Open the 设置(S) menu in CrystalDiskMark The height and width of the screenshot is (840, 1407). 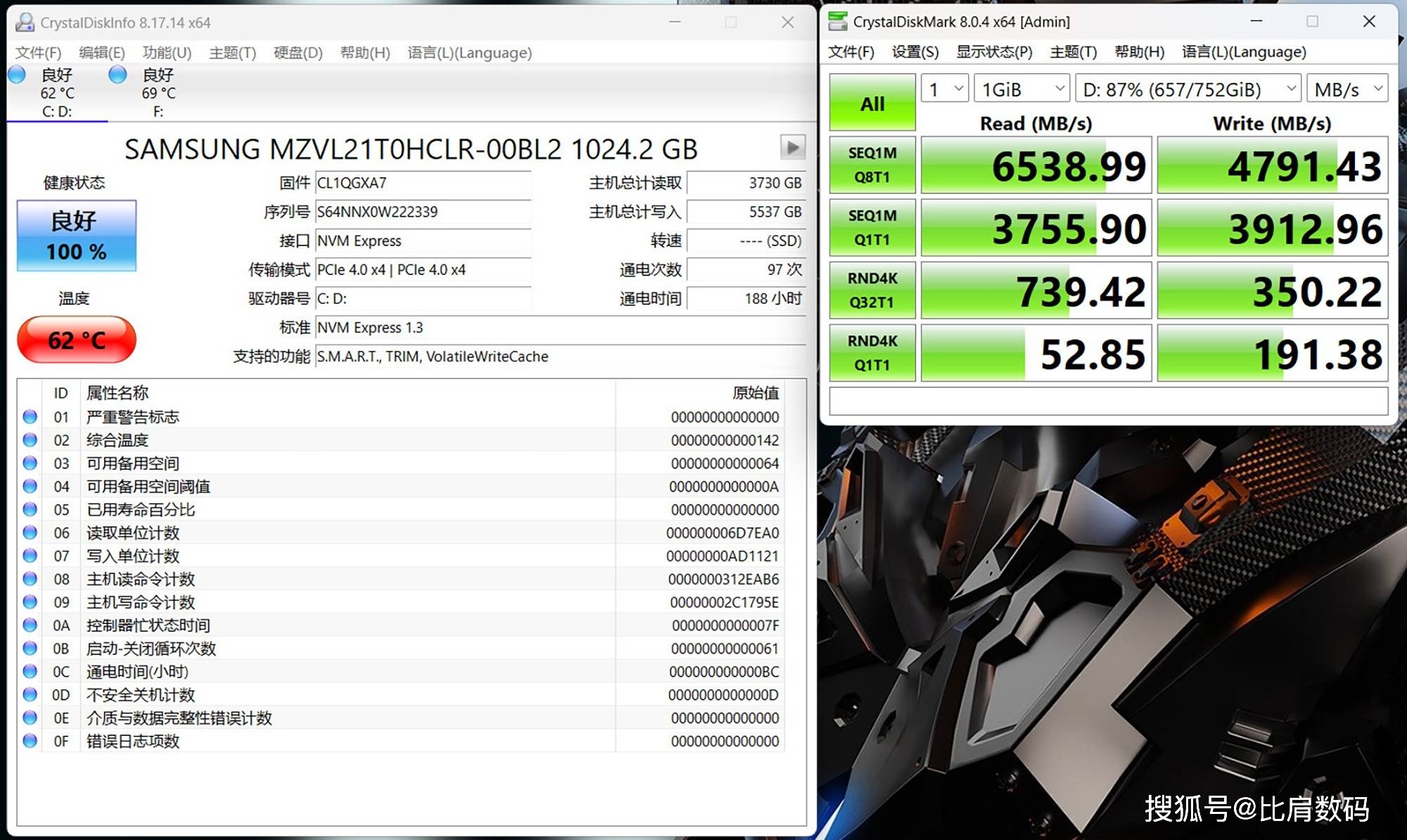pyautogui.click(x=915, y=52)
